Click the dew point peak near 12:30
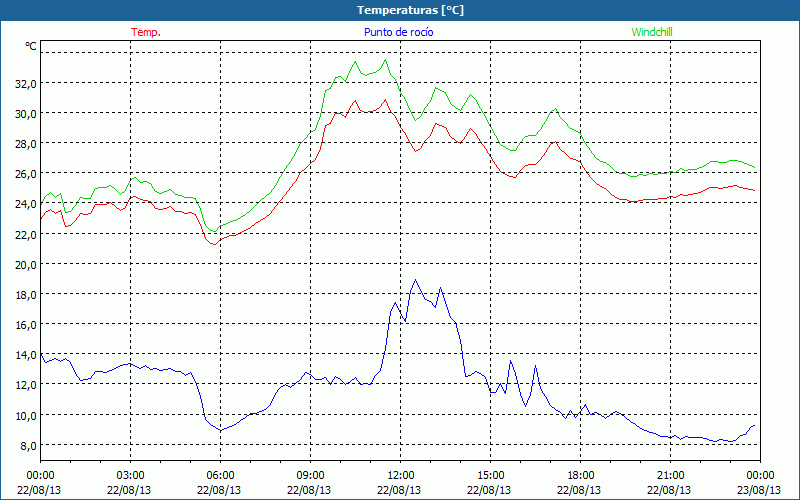The width and height of the screenshot is (800, 500). pyautogui.click(x=415, y=280)
